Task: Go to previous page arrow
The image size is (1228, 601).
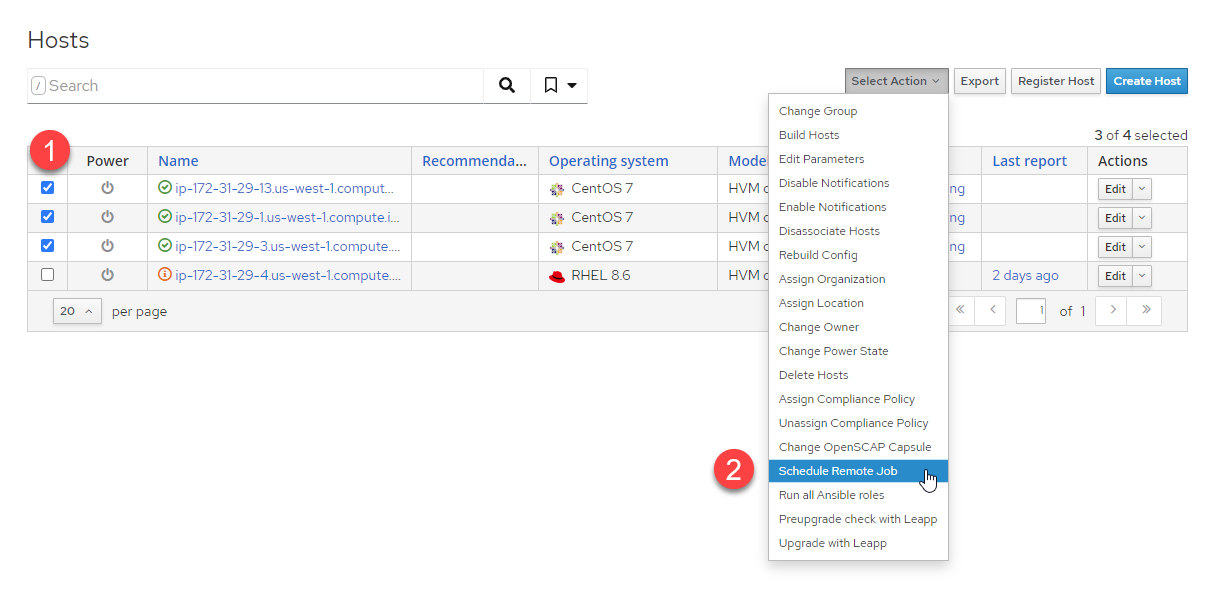Action: (991, 311)
